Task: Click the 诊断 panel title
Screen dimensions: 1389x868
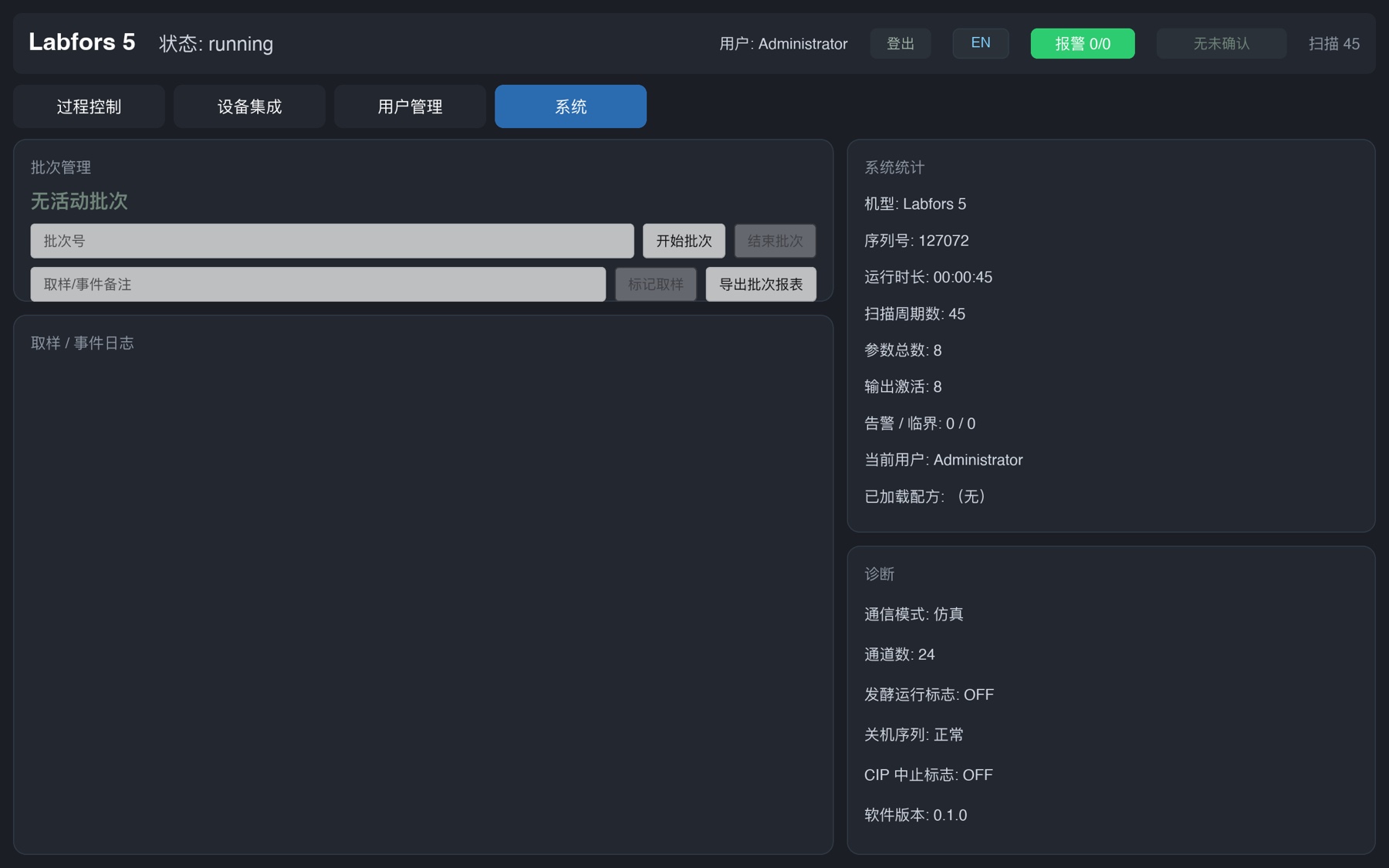Action: pos(880,574)
